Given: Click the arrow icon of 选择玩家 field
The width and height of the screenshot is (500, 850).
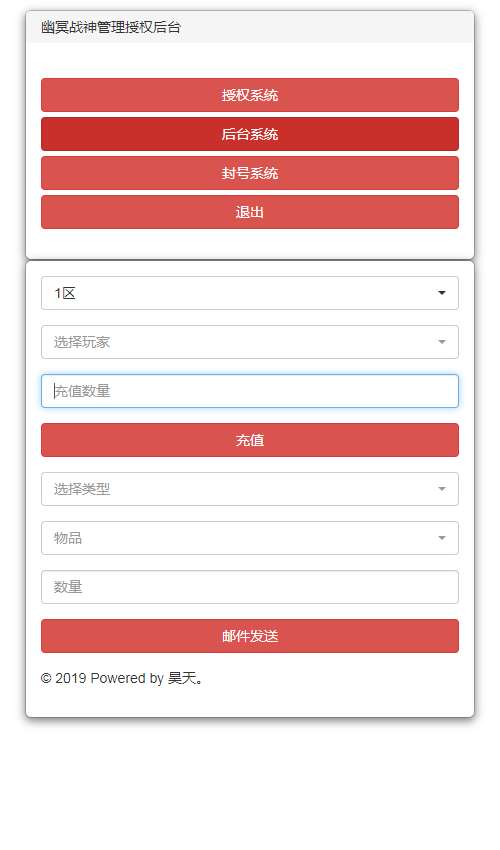Looking at the screenshot, I should pyautogui.click(x=441, y=342).
